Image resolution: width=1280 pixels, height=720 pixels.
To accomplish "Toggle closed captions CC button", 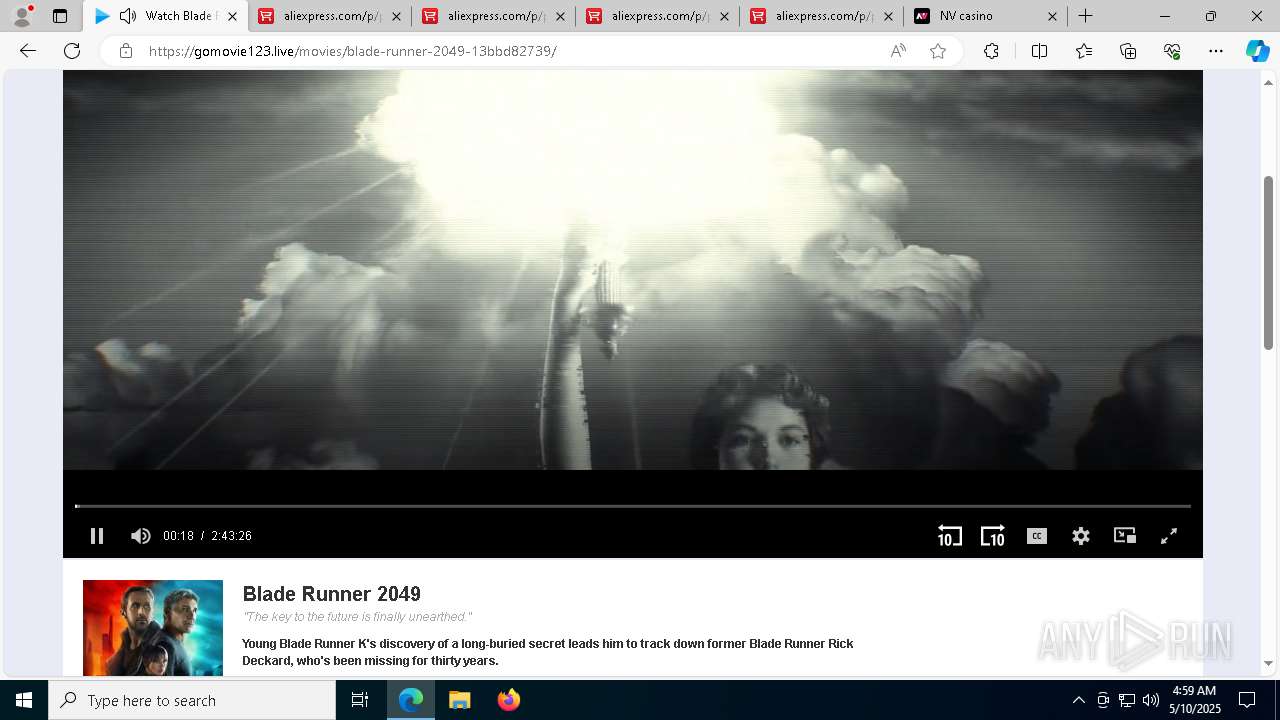I will (1037, 536).
